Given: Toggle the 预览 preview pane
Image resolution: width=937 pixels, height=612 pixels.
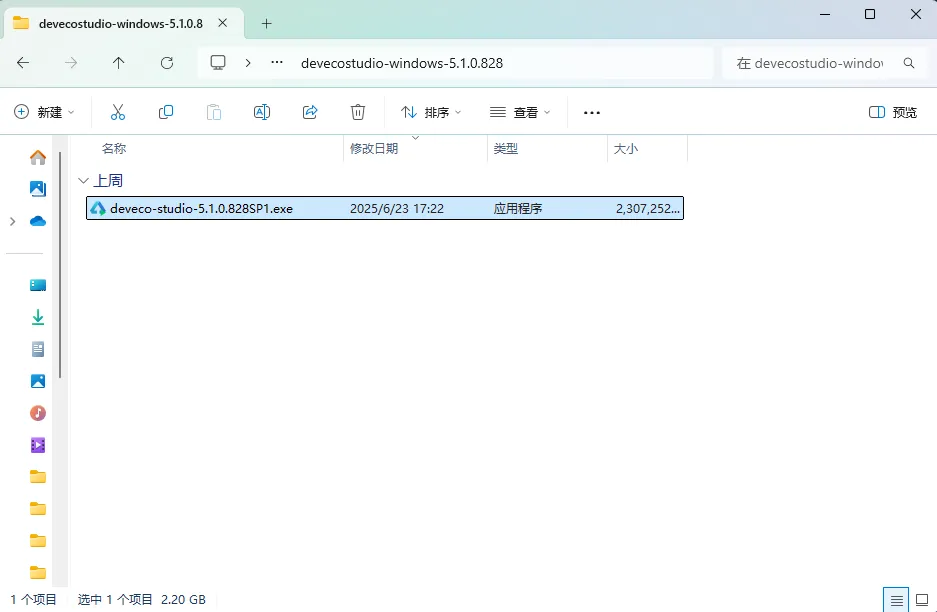Looking at the screenshot, I should tap(893, 112).
